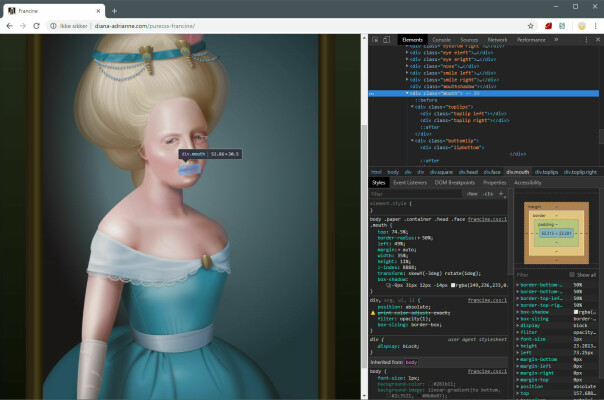Screen dimensions: 604x400
Task: Select div.head in breadcrumb
Action: (x=468, y=172)
